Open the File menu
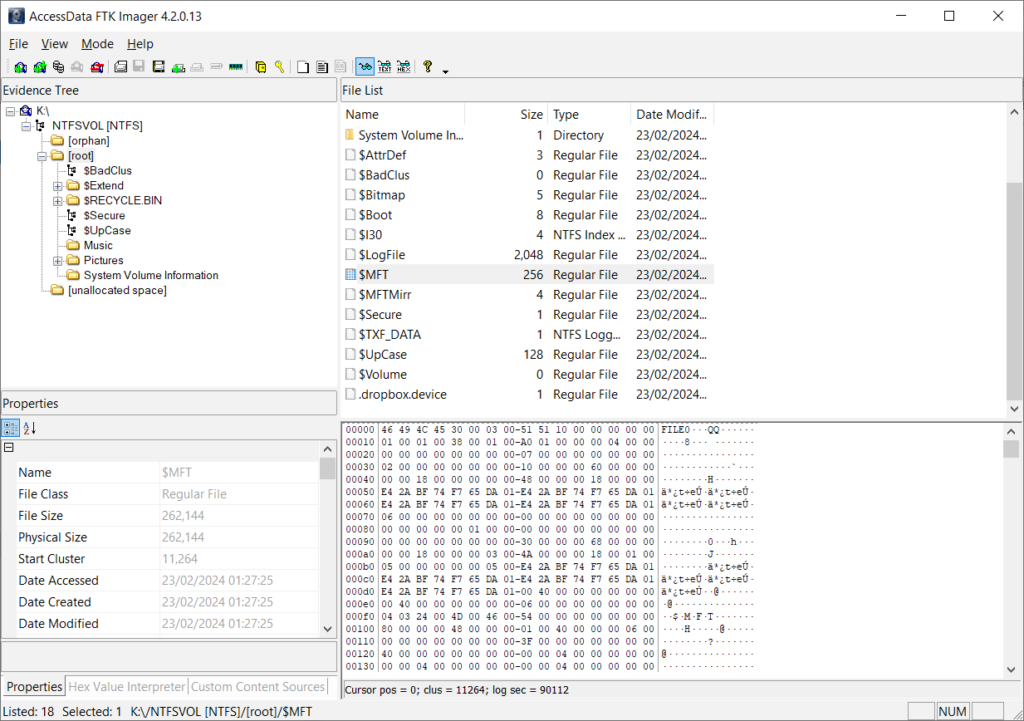Viewport: 1024px width, 721px height. click(18, 44)
